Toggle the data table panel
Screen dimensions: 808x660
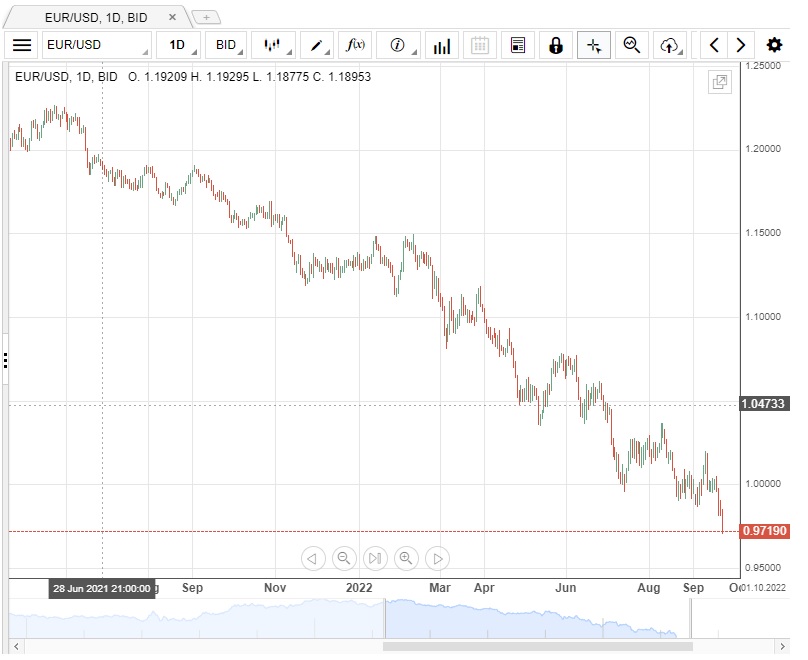tap(518, 45)
